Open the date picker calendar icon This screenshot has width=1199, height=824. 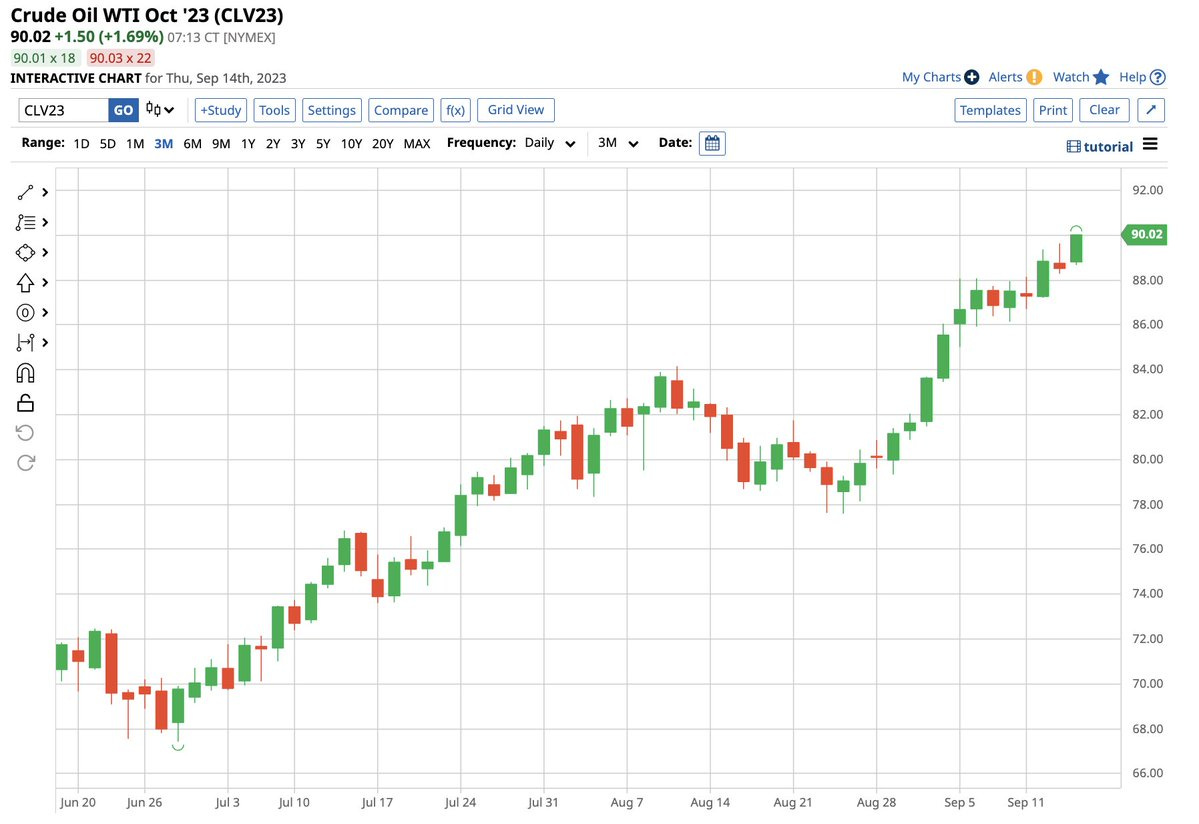712,143
